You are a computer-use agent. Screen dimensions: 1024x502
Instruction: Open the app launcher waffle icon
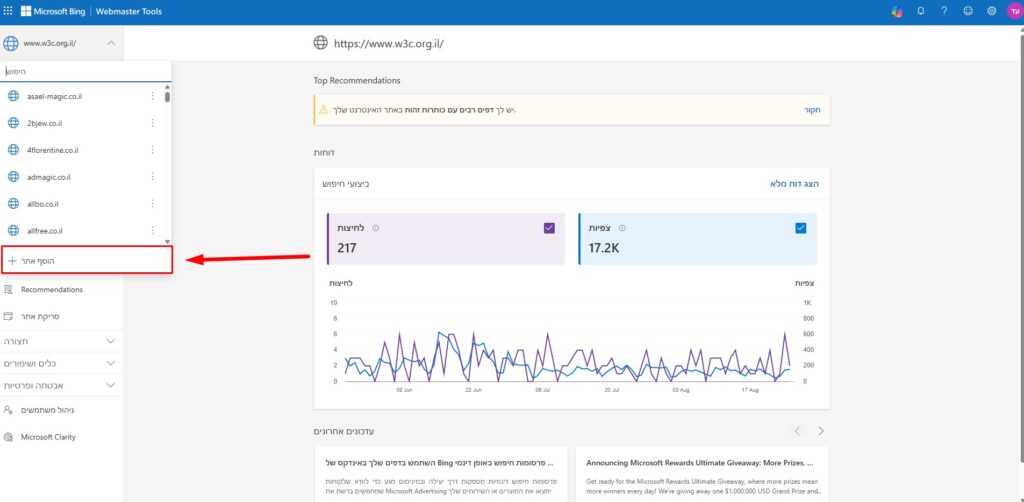click(x=8, y=11)
